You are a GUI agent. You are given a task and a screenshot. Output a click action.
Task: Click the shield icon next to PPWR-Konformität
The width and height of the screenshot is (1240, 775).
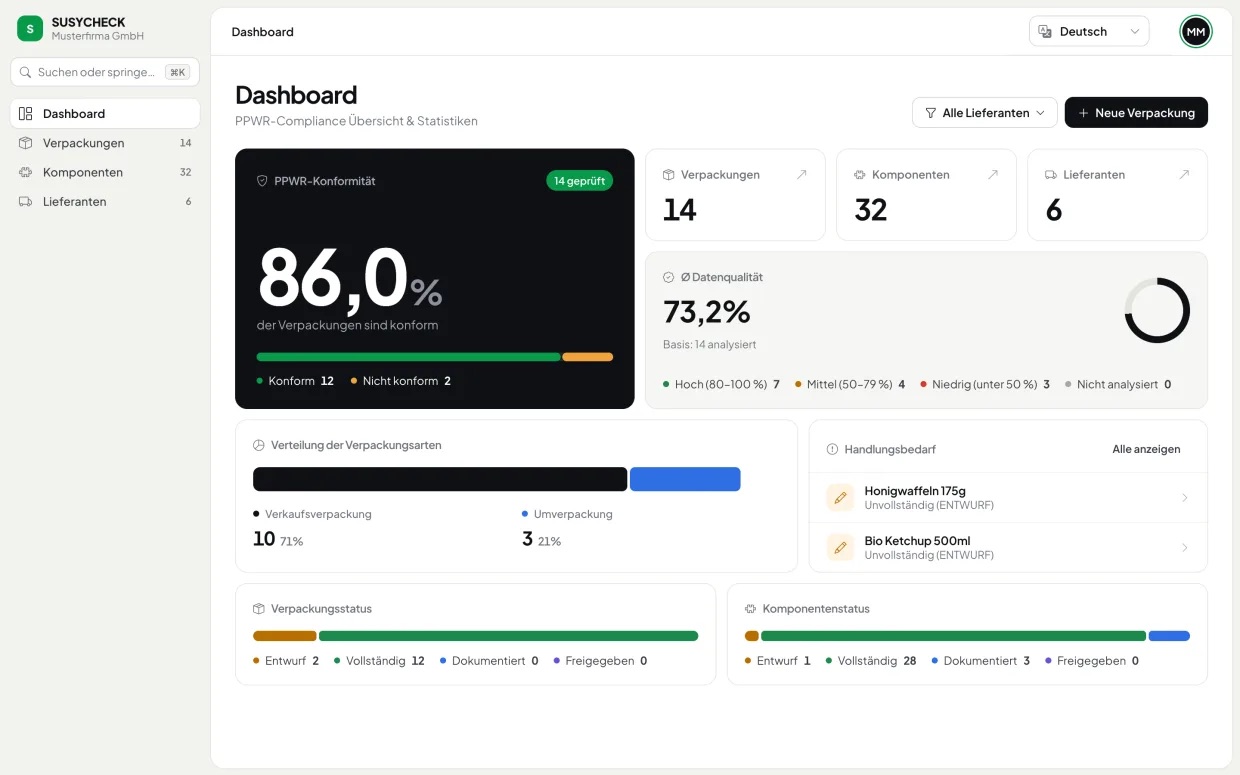[x=263, y=181]
